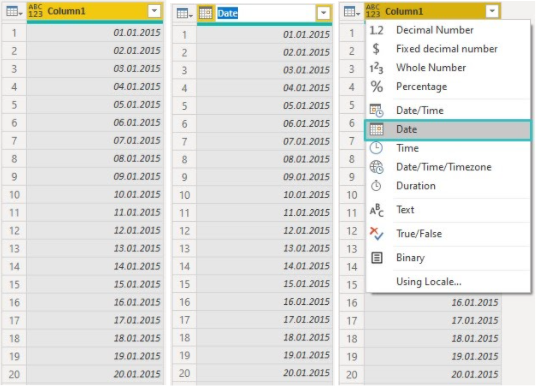Click the globe icon for Date/Time/Timezone
Image resolution: width=537 pixels, height=386 pixels.
[x=376, y=167]
